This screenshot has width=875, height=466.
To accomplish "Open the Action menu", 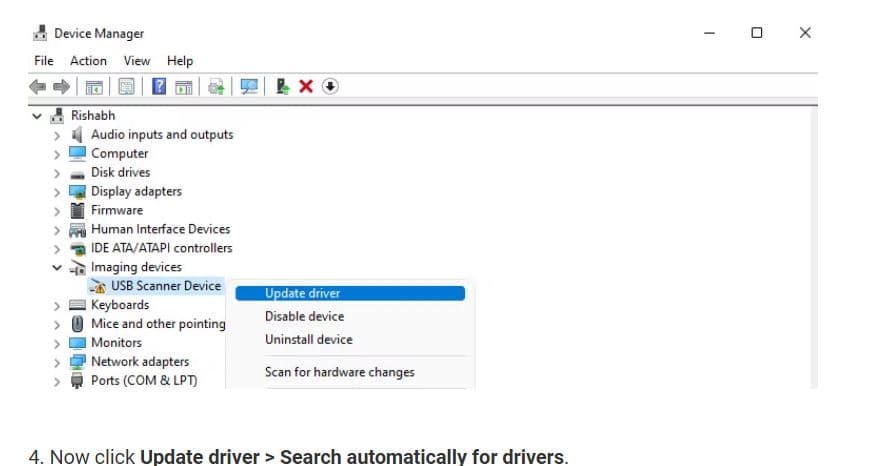I will (x=88, y=61).
